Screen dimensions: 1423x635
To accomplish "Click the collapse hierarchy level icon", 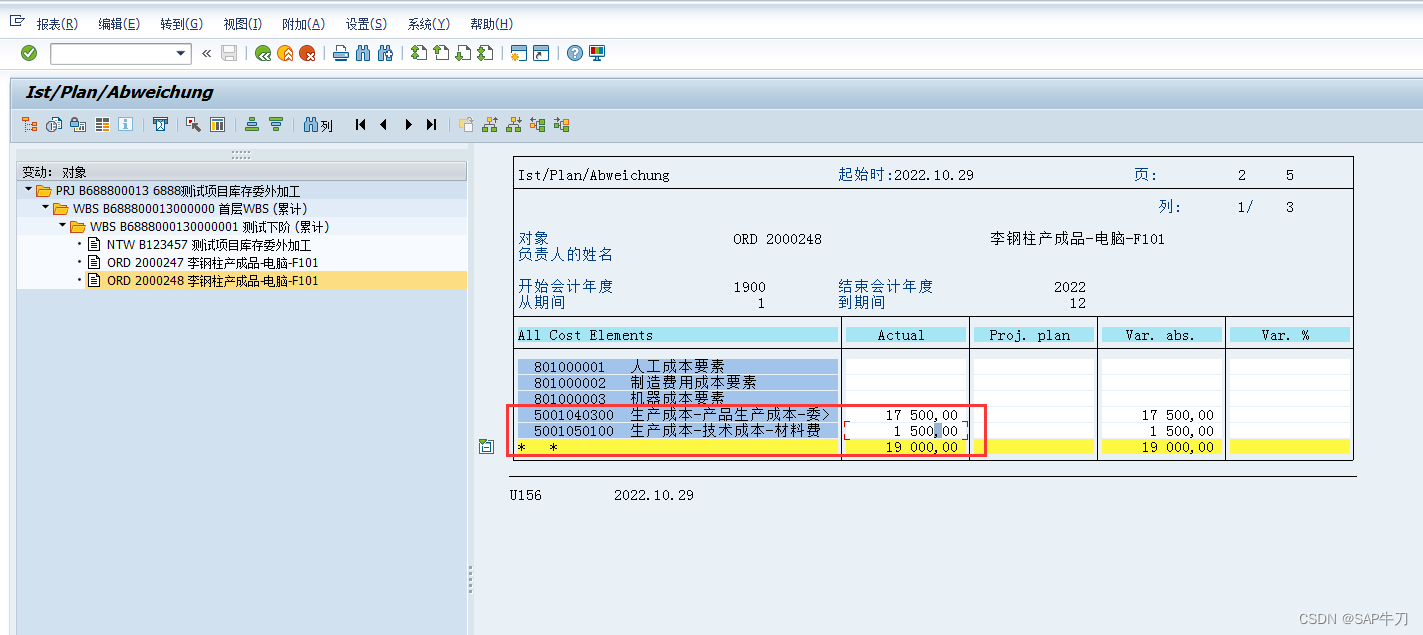I will click(x=538, y=125).
